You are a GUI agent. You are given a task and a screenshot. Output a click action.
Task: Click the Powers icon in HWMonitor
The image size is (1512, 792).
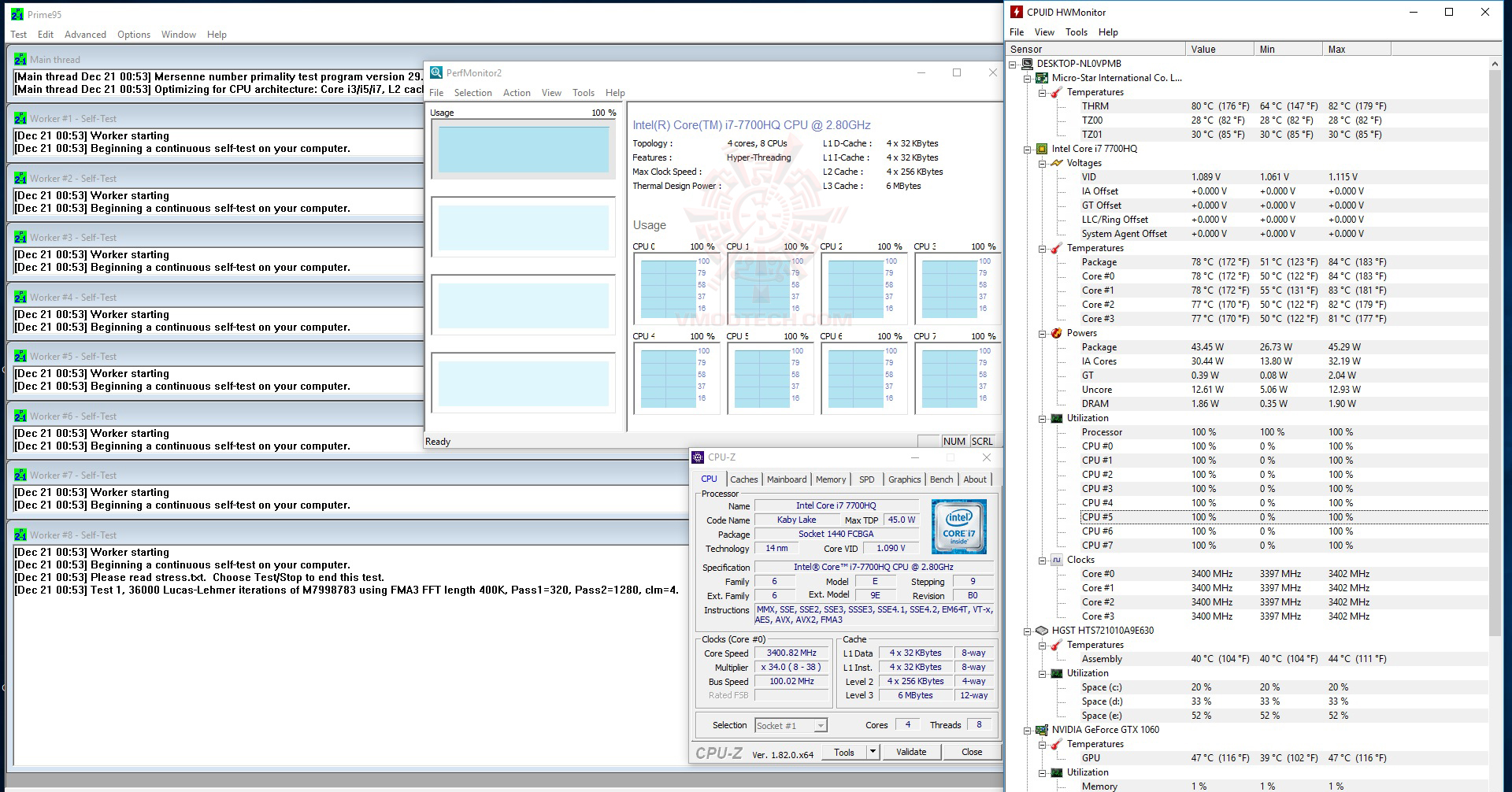[1058, 333]
